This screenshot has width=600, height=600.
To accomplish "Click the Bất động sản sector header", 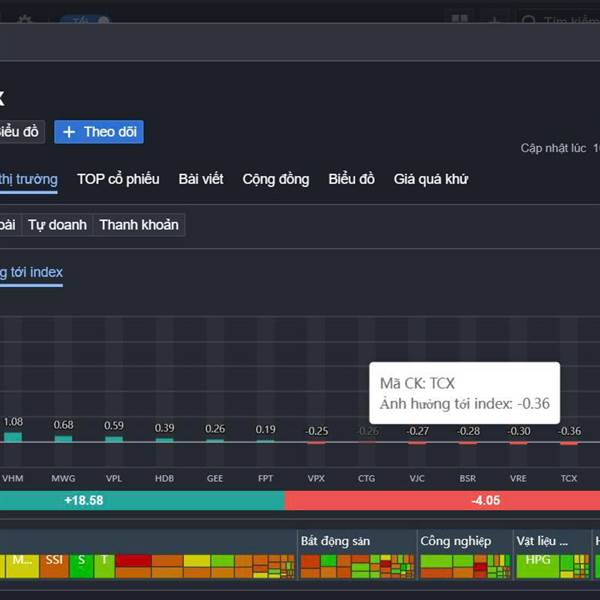I will point(334,541).
